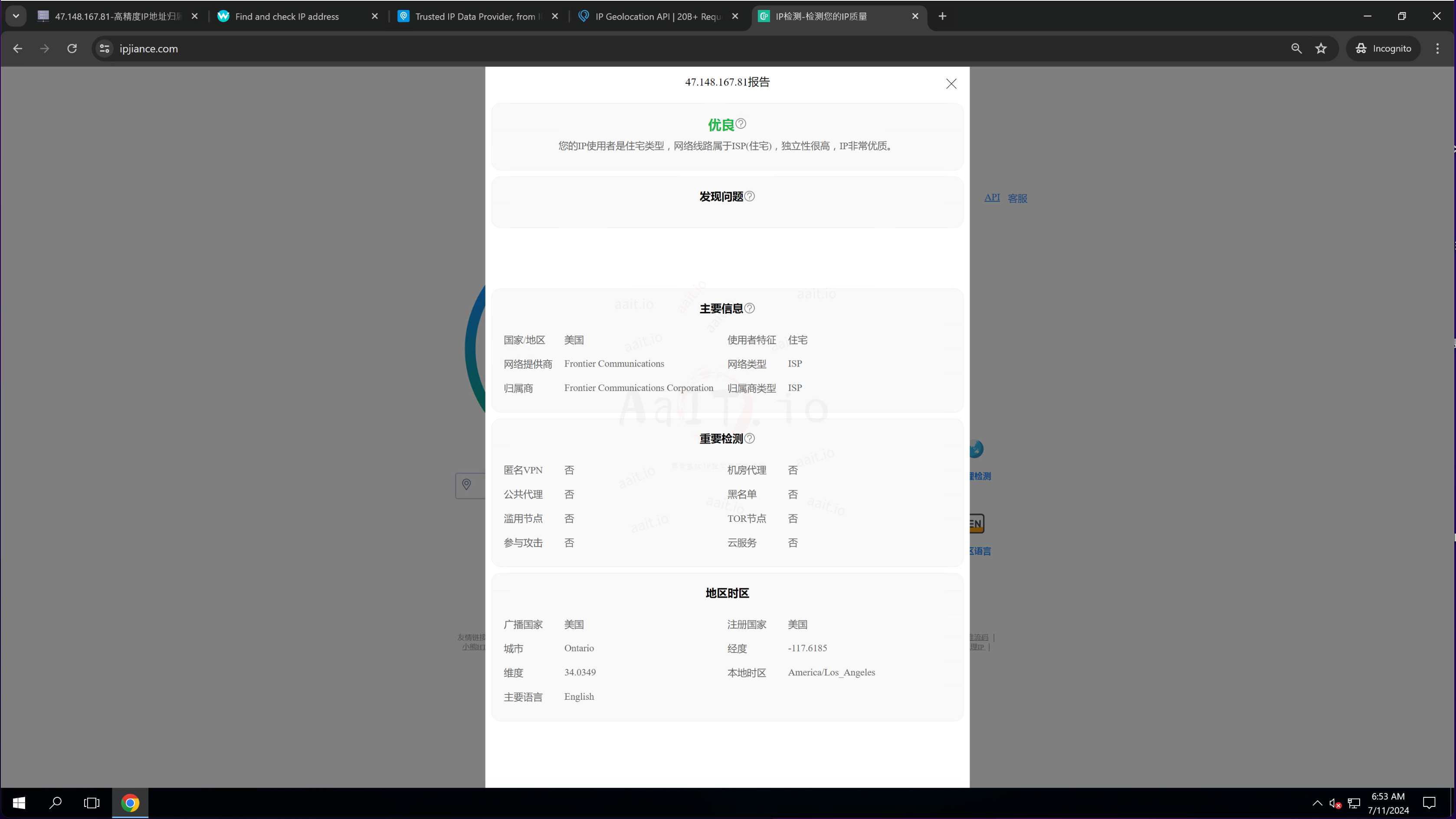The height and width of the screenshot is (819, 1456).
Task: Click the location pin icon on map
Action: [x=467, y=485]
